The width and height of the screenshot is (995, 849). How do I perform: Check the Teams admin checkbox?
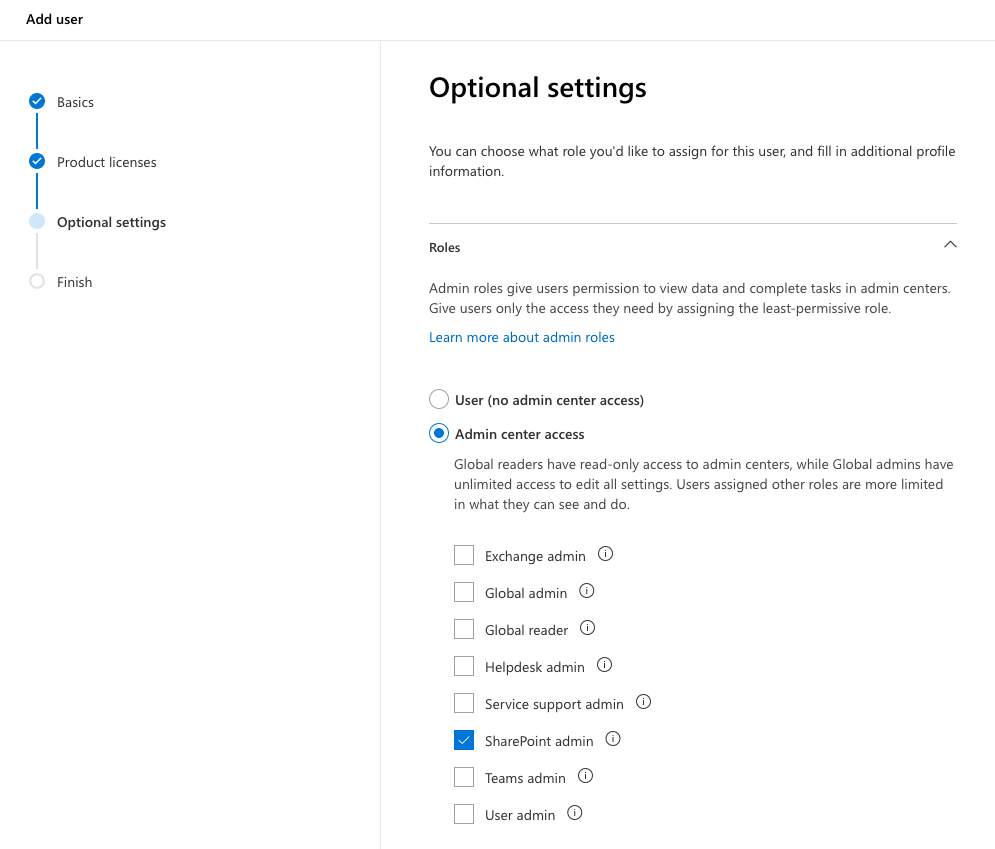464,777
